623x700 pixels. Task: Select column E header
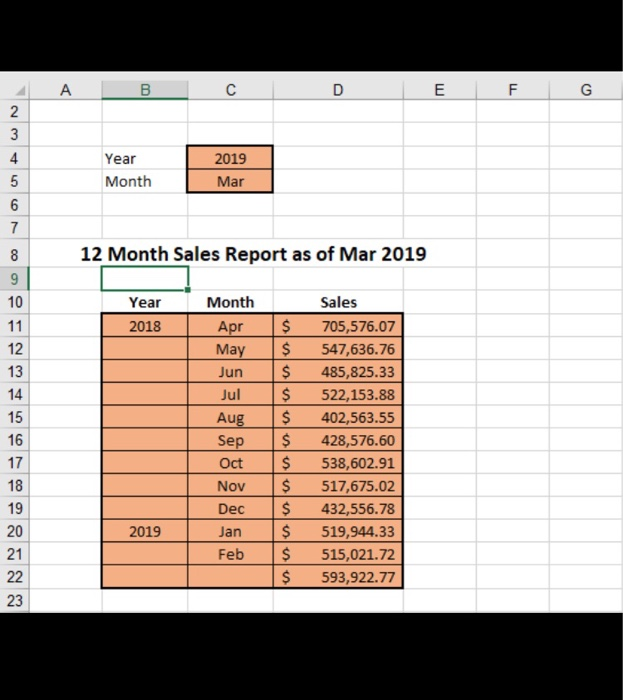(440, 90)
